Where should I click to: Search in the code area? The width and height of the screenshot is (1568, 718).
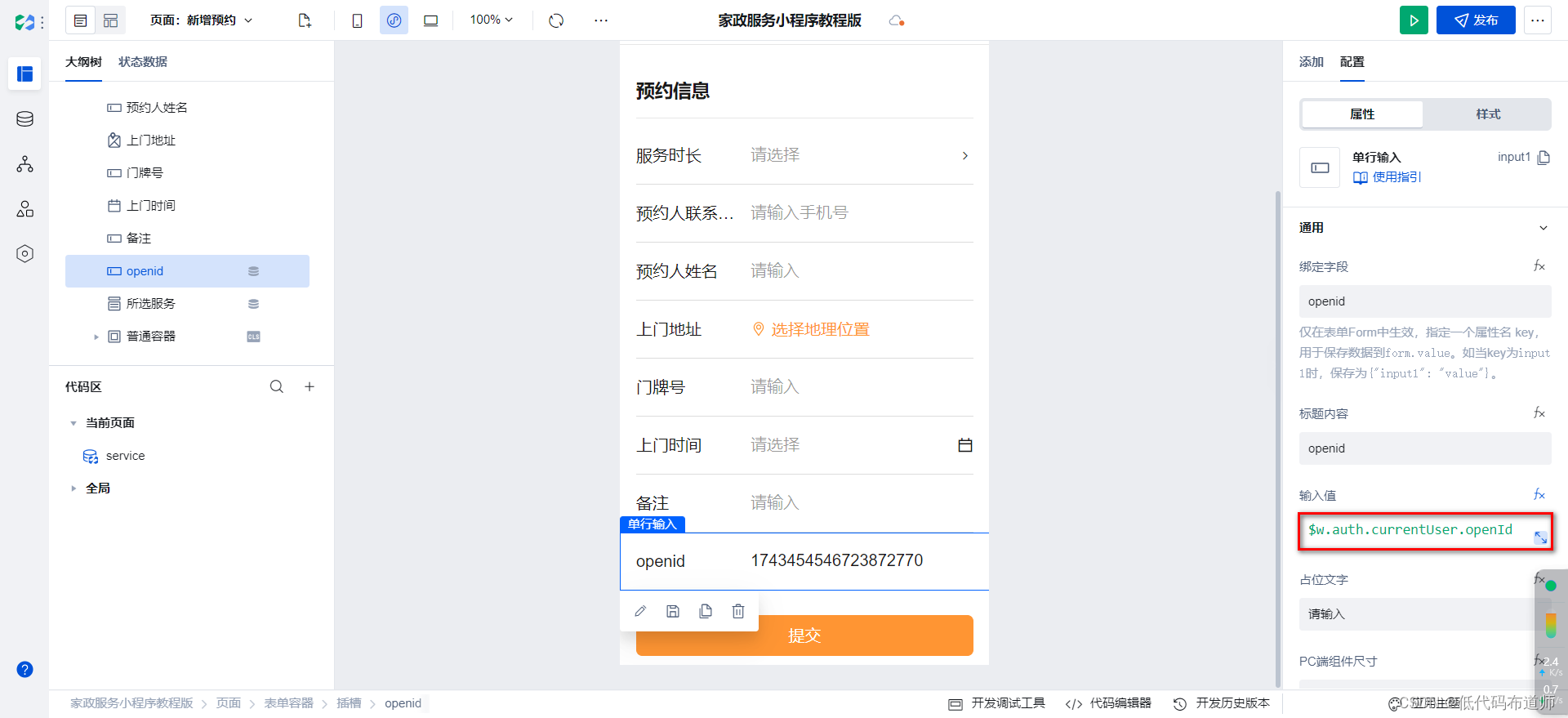tap(277, 386)
